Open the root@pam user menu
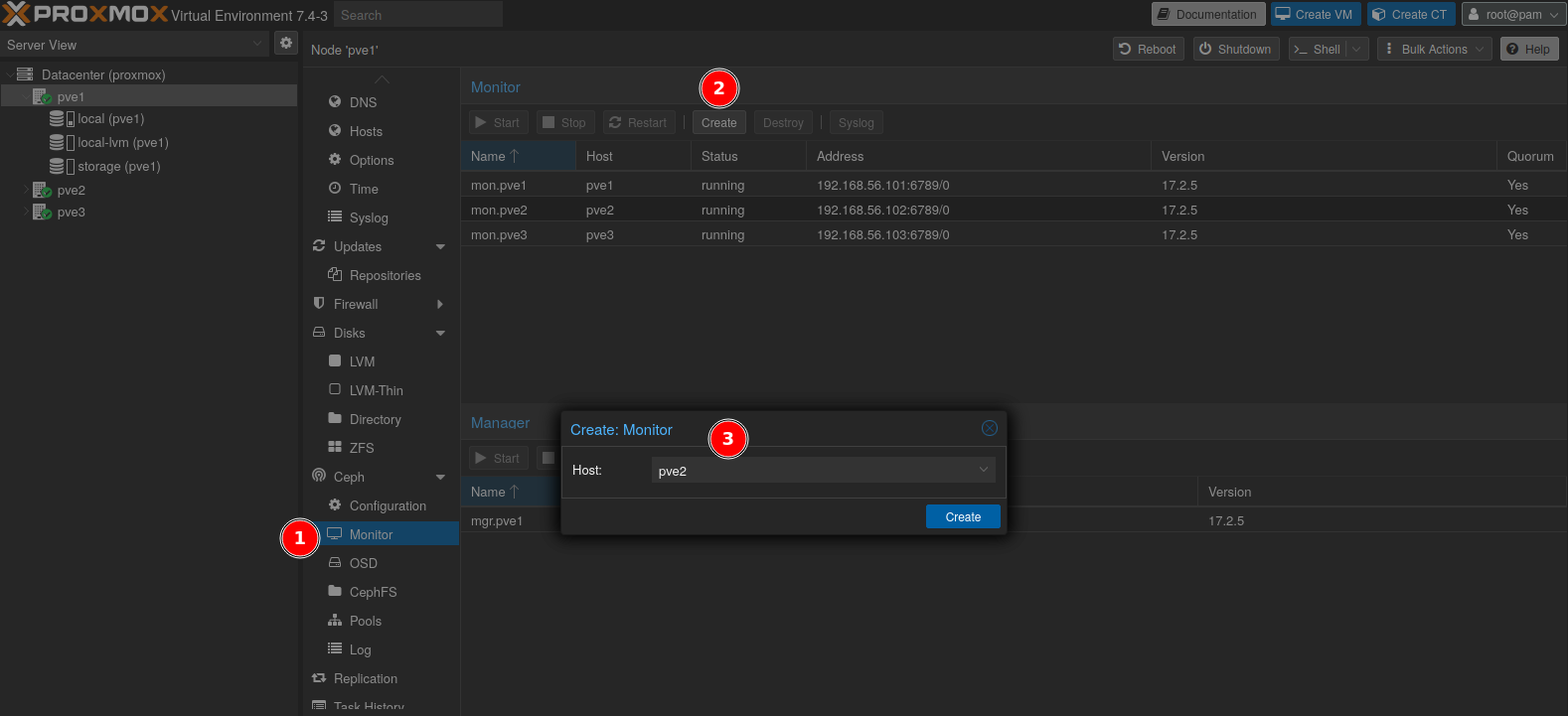This screenshot has height=716, width=1568. click(x=1513, y=14)
